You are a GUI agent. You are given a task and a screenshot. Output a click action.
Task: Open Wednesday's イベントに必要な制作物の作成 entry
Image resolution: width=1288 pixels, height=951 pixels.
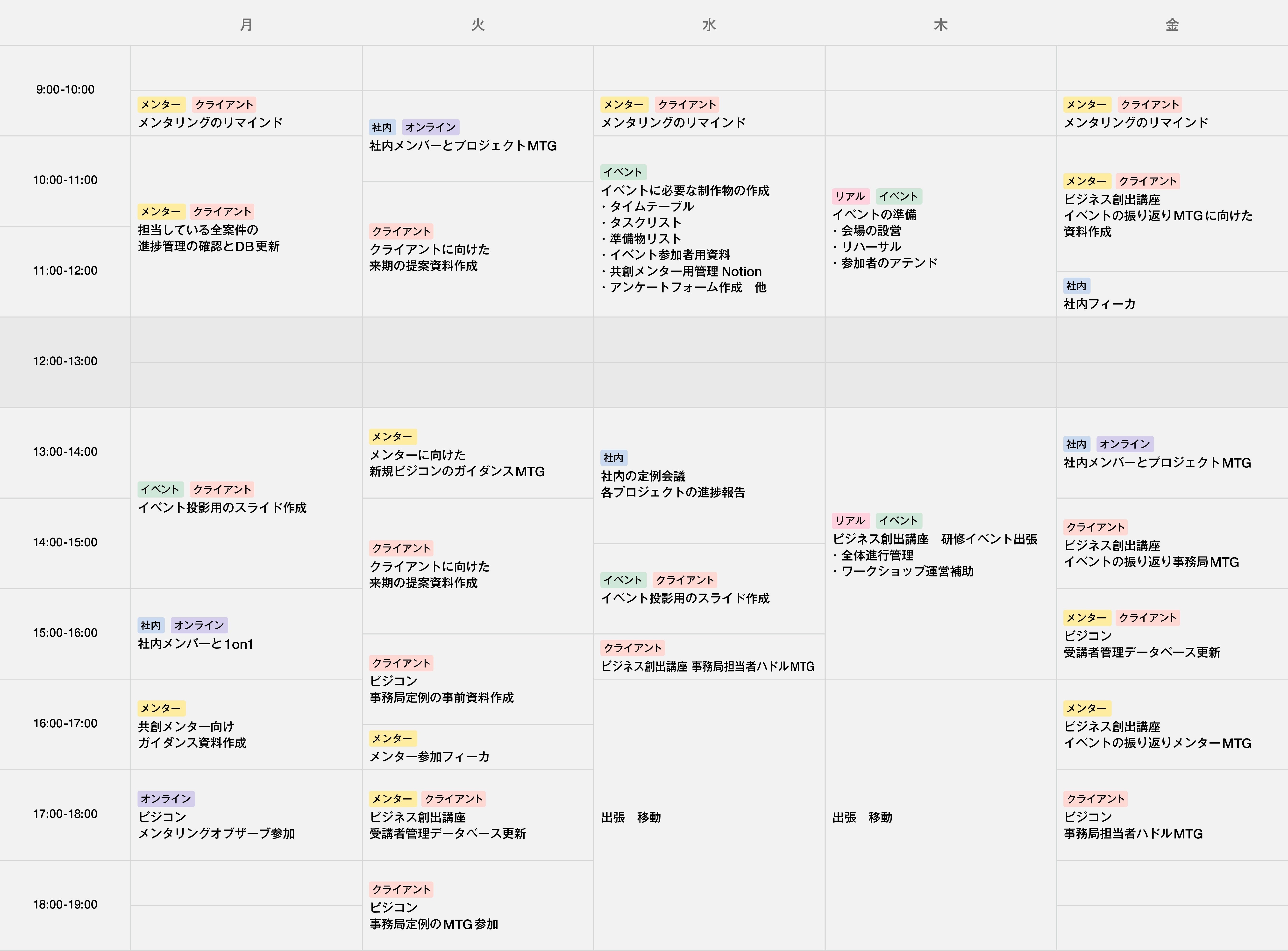point(685,191)
